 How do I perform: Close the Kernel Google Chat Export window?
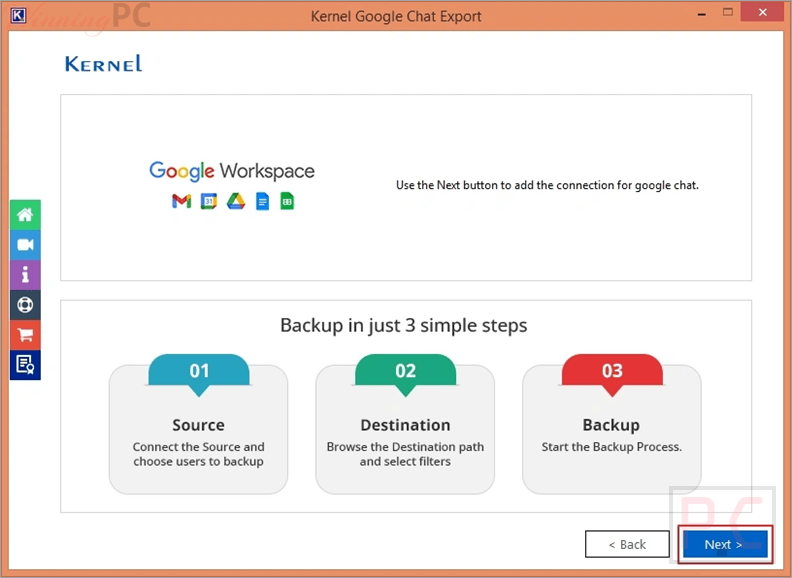[x=762, y=12]
